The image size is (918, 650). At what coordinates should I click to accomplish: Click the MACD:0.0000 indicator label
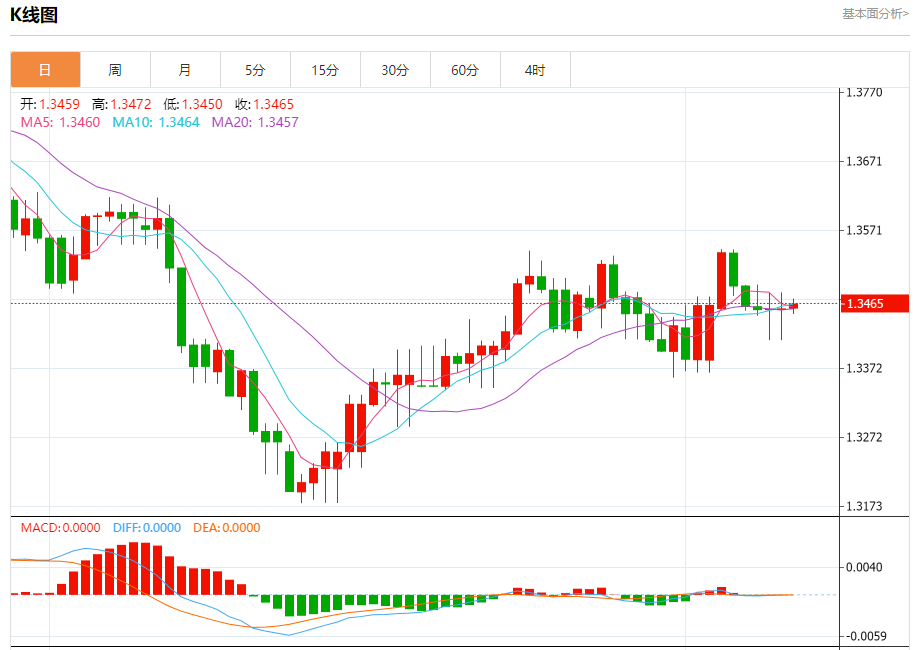click(60, 528)
